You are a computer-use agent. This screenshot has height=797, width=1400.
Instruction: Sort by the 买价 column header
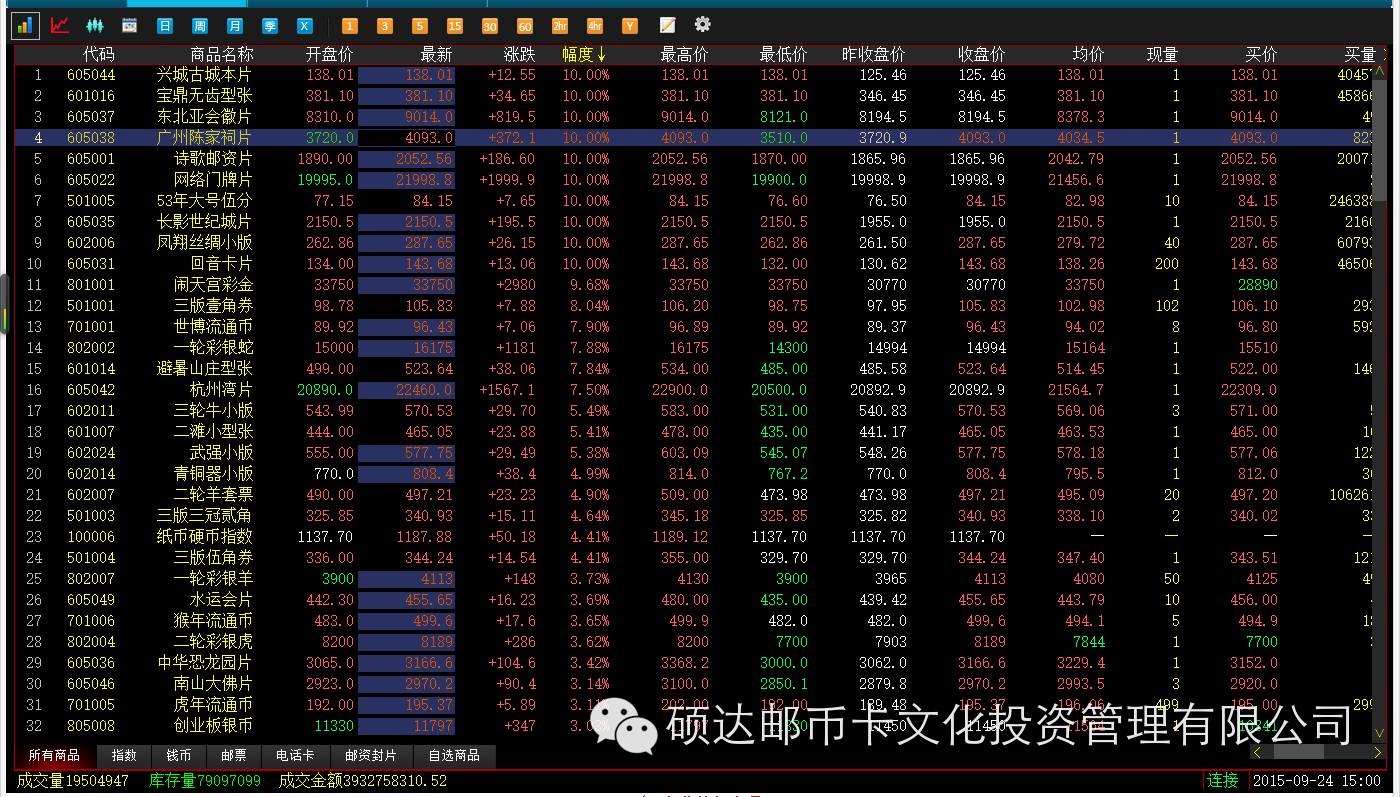coord(1262,55)
